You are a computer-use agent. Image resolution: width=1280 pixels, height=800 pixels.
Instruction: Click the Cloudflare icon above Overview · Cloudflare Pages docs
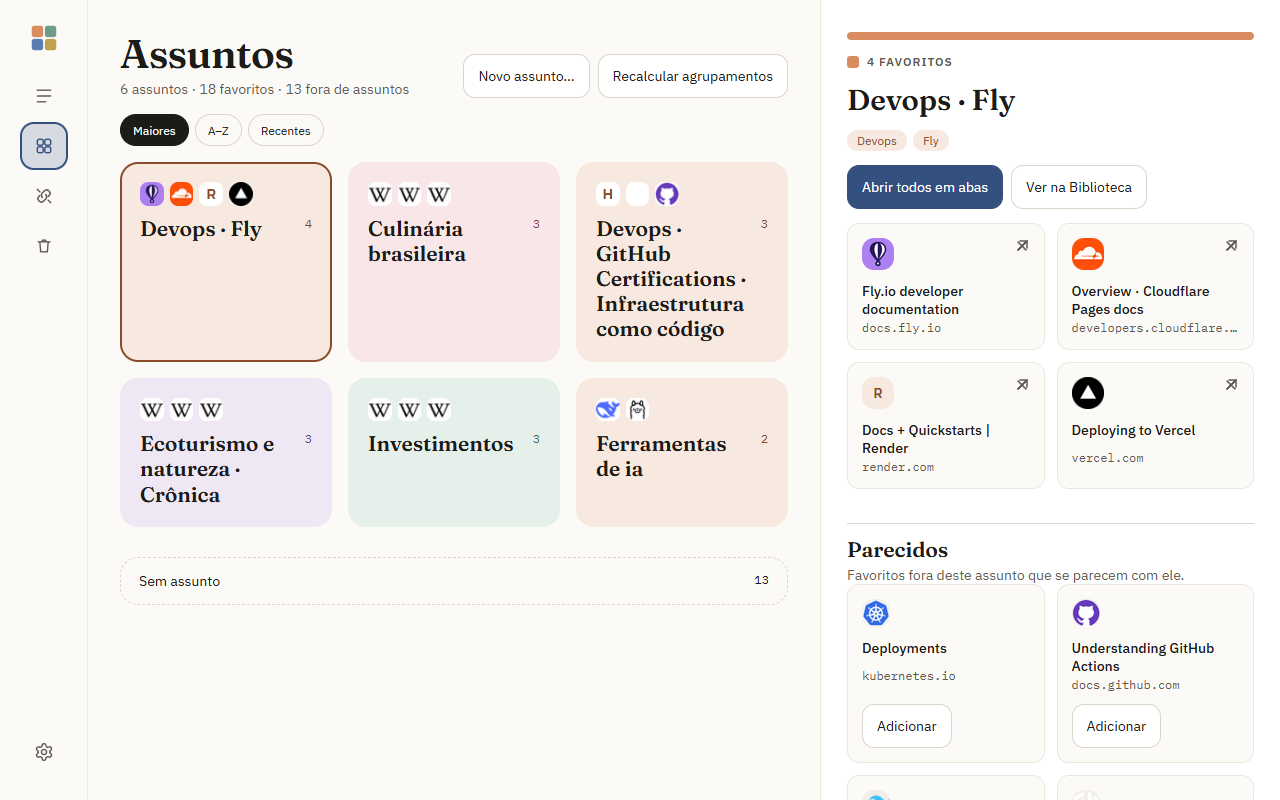pos(1088,255)
